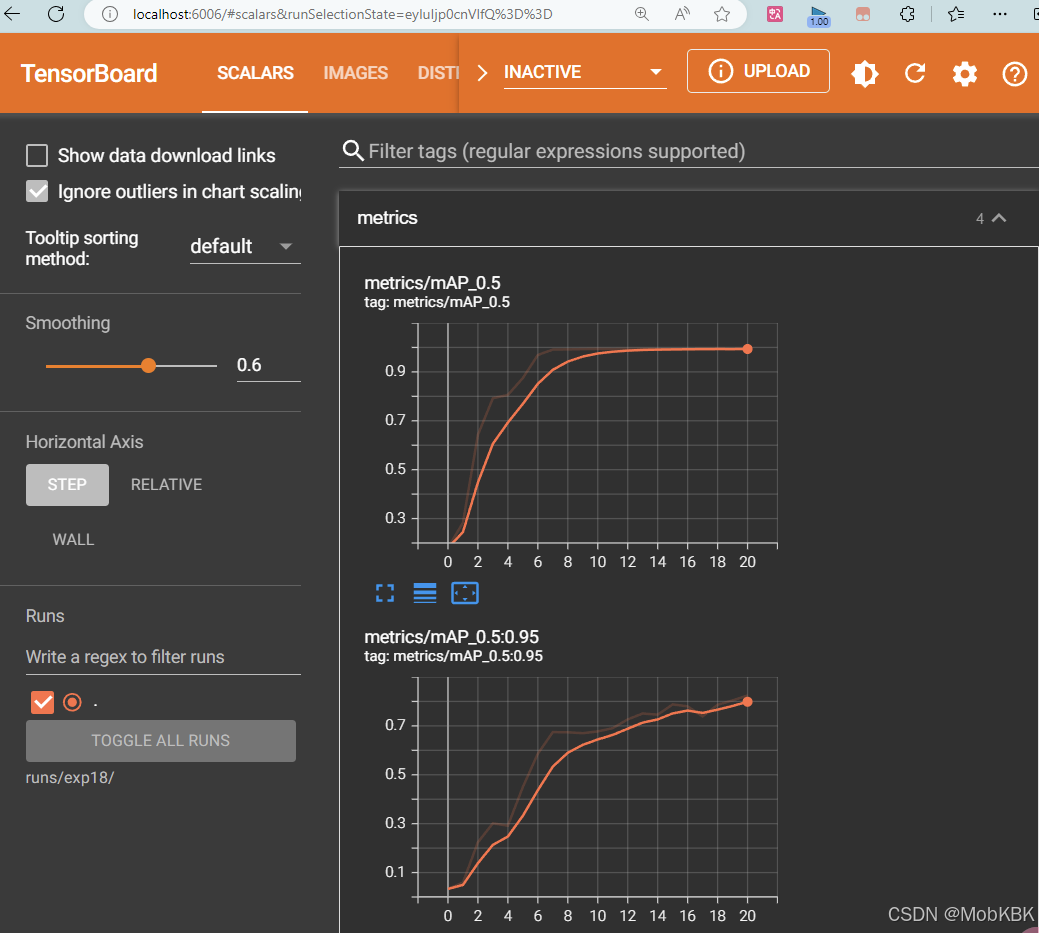Select STEP horizontal axis option
Screen dimensions: 1039x933
coord(68,485)
